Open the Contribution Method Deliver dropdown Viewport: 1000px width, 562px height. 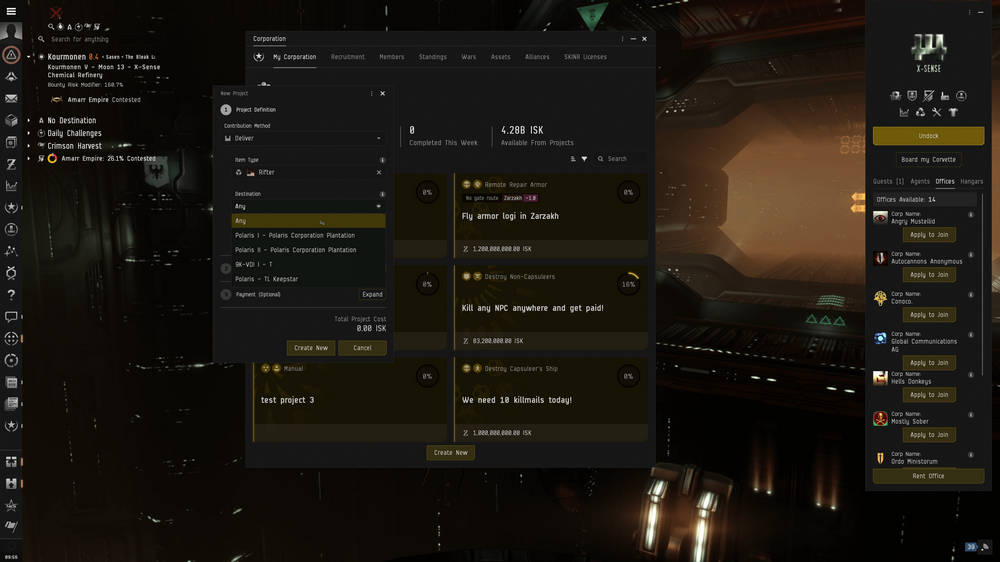pos(304,138)
